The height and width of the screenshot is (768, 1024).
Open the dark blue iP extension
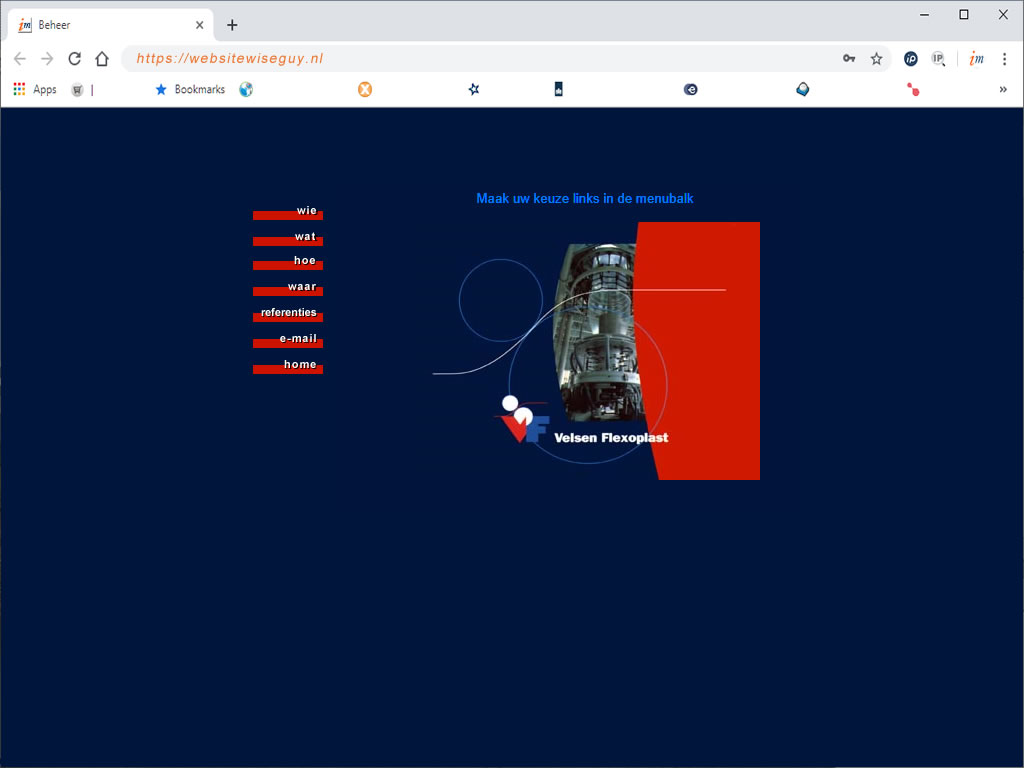[910, 59]
